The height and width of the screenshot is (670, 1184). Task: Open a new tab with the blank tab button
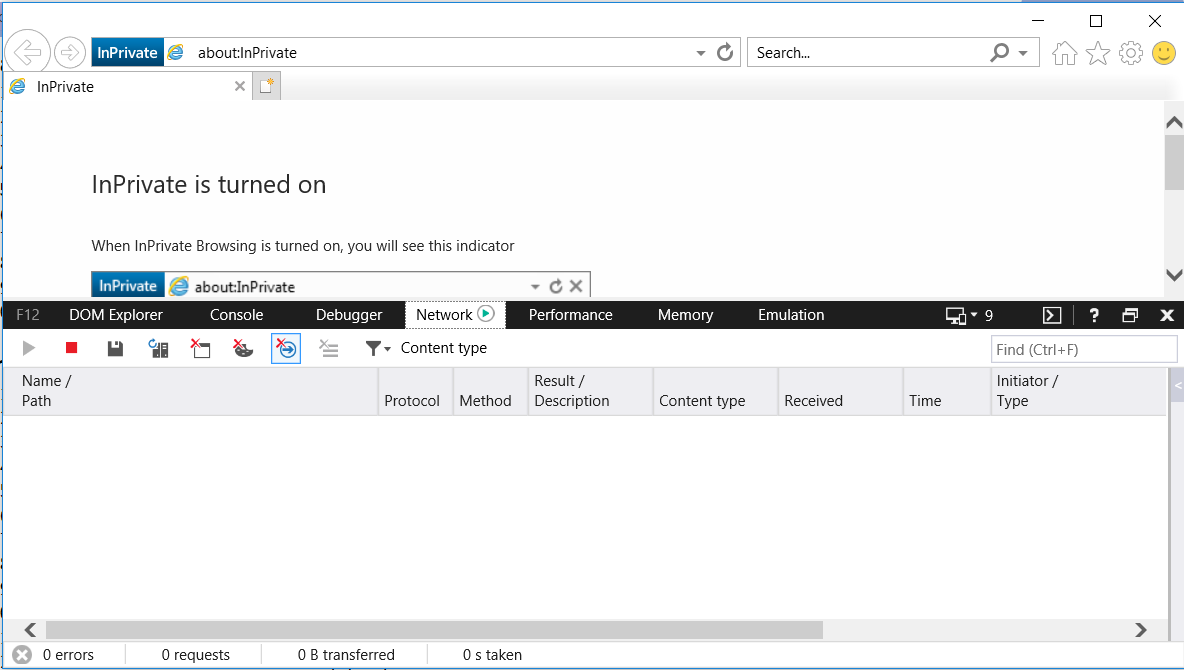(x=267, y=86)
